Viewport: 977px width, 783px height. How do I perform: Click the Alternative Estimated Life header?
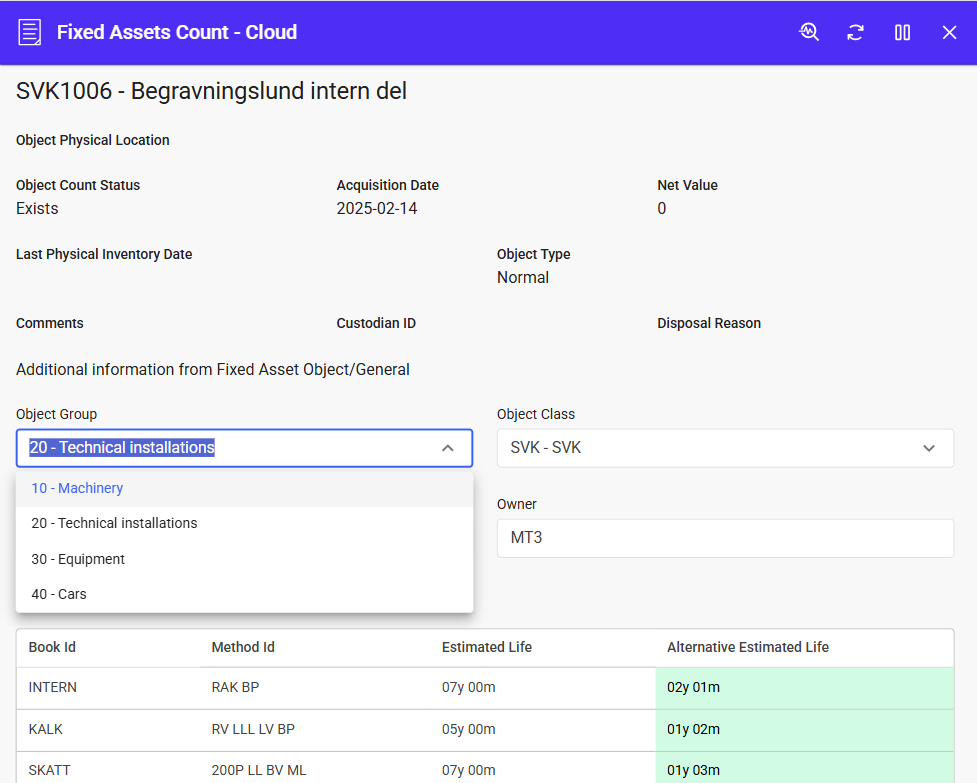(747, 647)
